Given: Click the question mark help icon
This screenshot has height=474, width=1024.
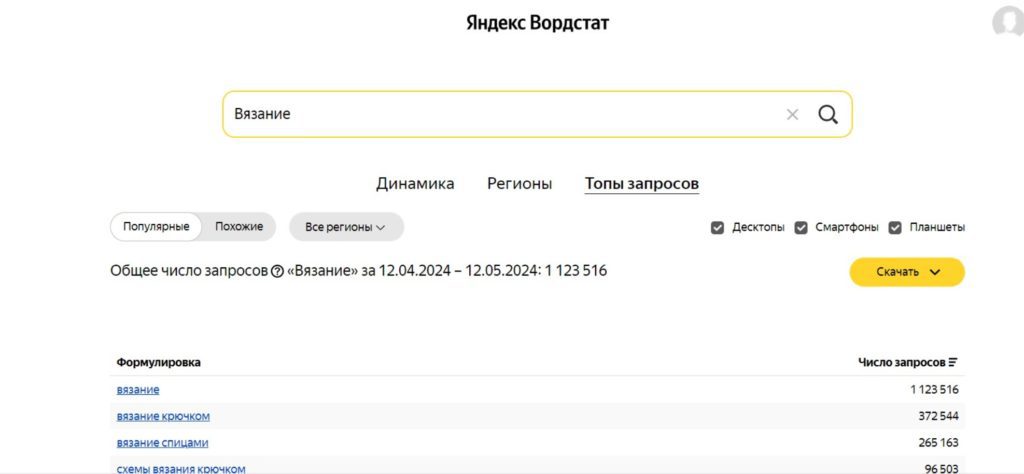Looking at the screenshot, I should pos(277,271).
